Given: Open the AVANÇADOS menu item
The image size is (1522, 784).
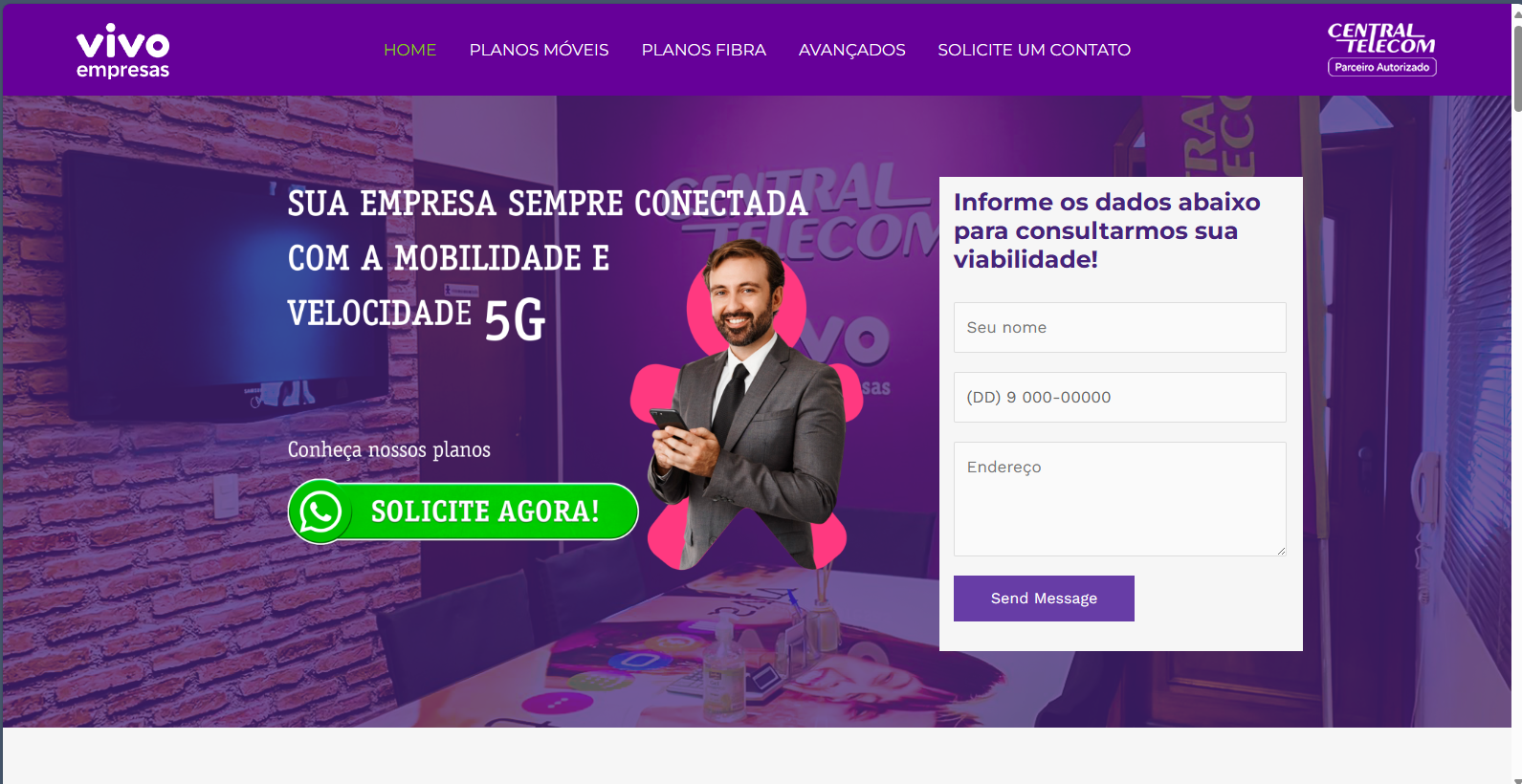Looking at the screenshot, I should pyautogui.click(x=851, y=50).
